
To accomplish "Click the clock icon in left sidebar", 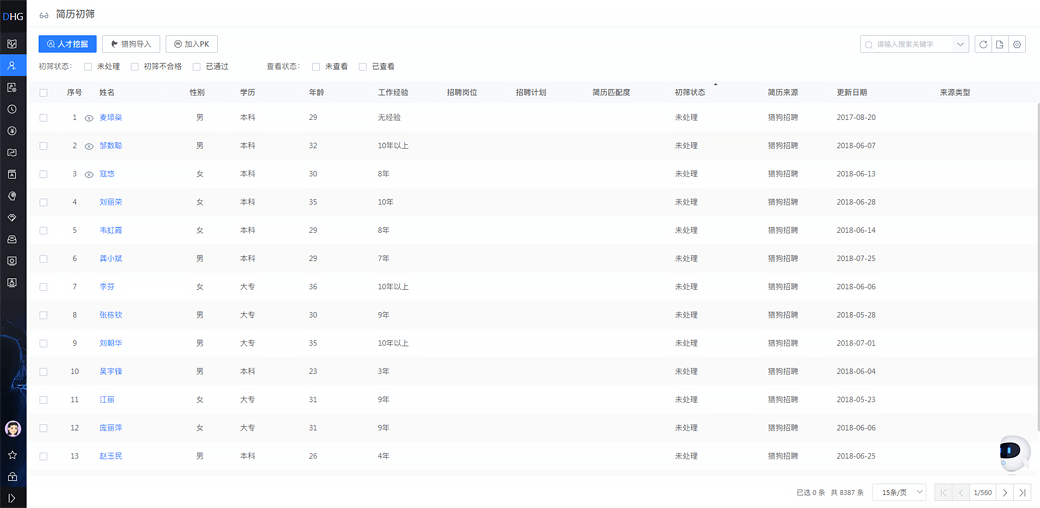I will 12,109.
